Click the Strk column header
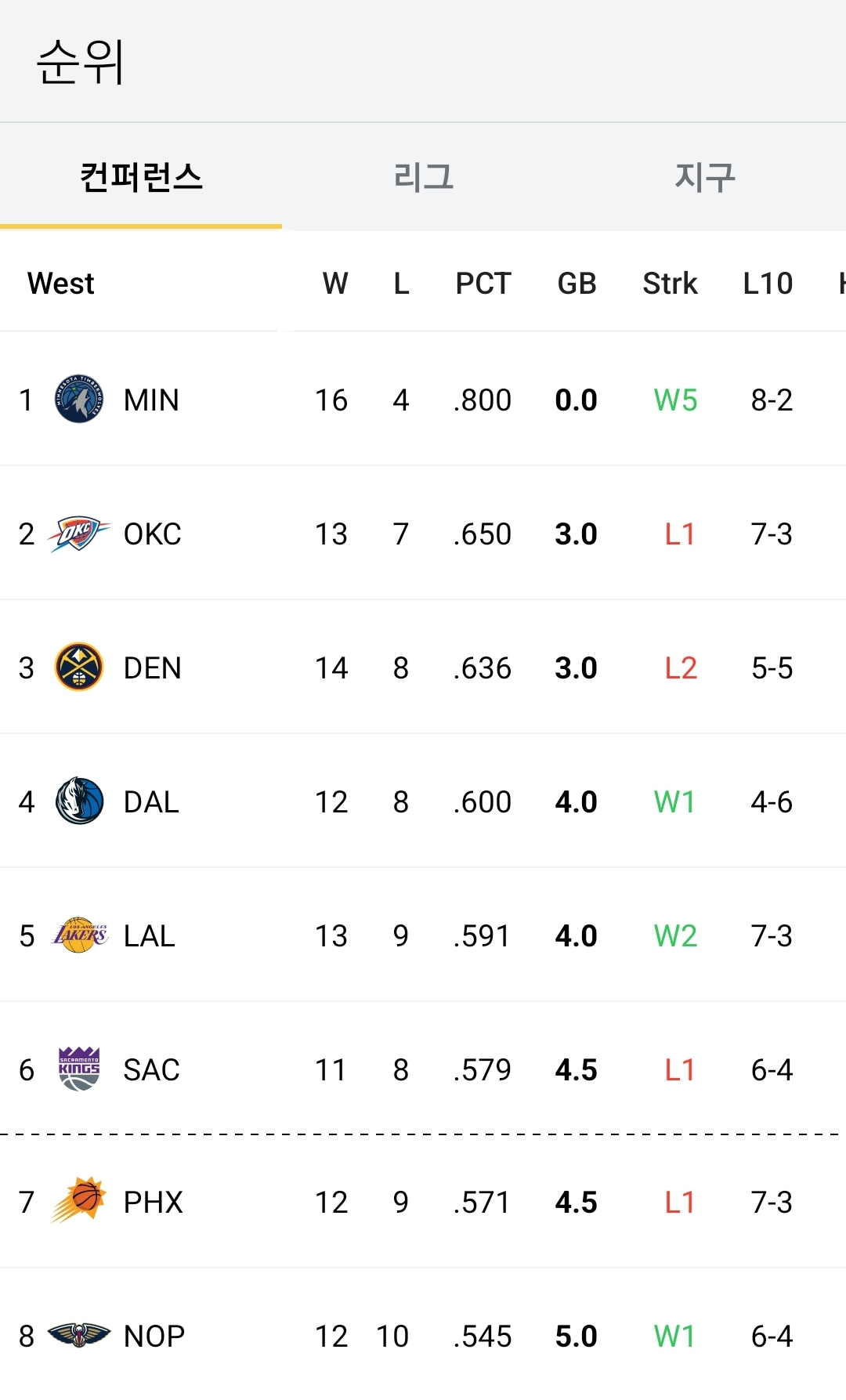This screenshot has height=1400, width=846. click(x=670, y=284)
